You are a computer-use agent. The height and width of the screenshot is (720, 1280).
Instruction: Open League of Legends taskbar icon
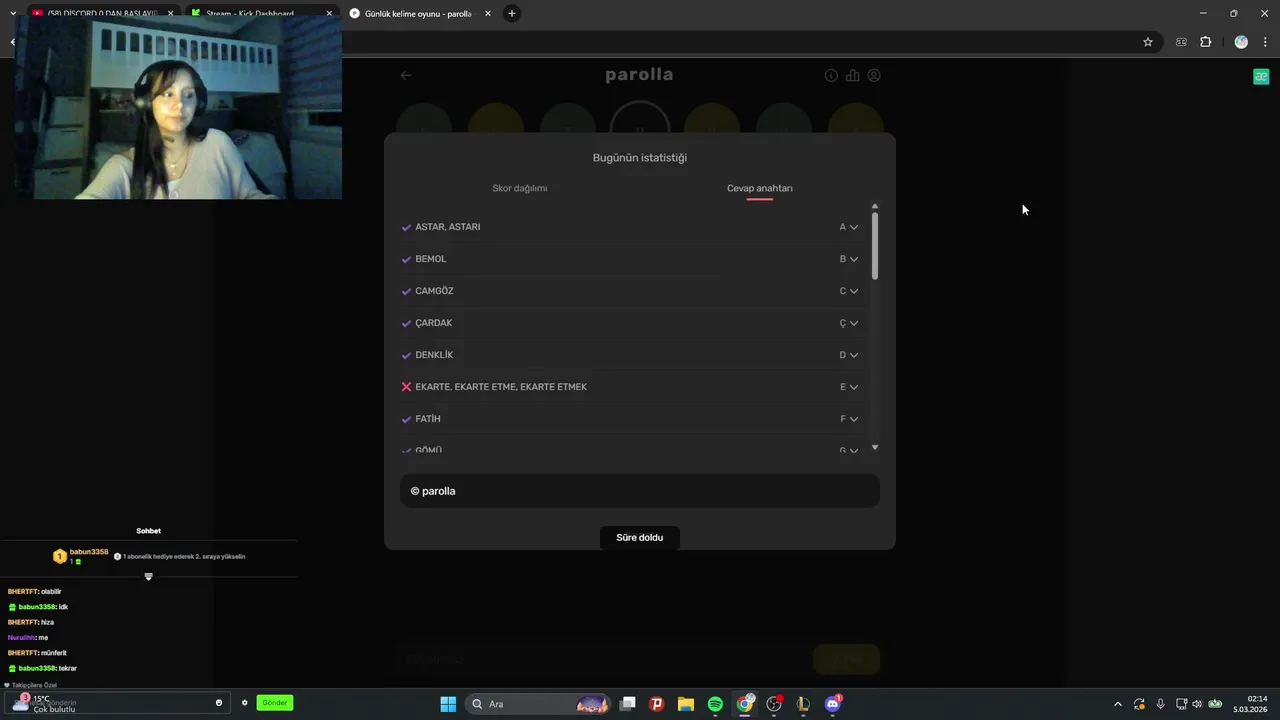coord(803,704)
